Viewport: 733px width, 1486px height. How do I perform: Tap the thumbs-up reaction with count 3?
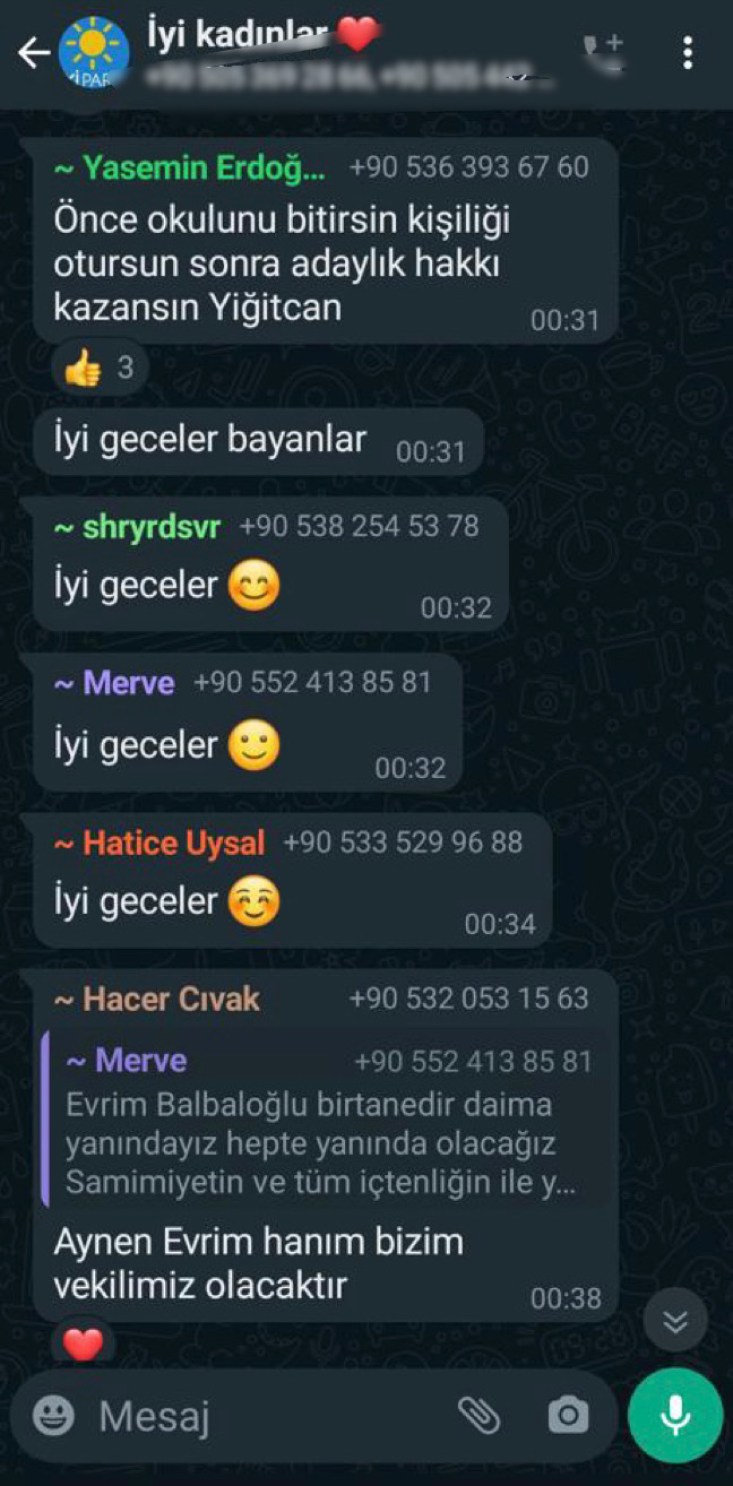pos(100,369)
